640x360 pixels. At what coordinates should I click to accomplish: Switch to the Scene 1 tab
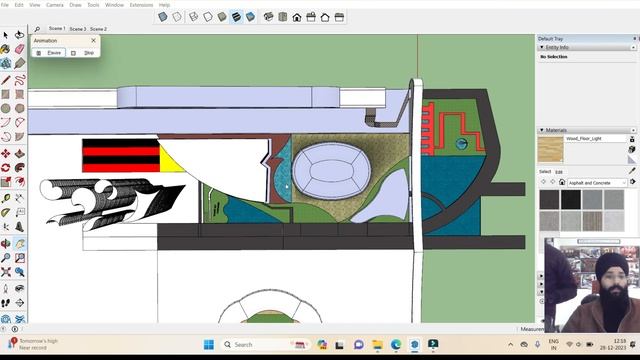coord(57,29)
